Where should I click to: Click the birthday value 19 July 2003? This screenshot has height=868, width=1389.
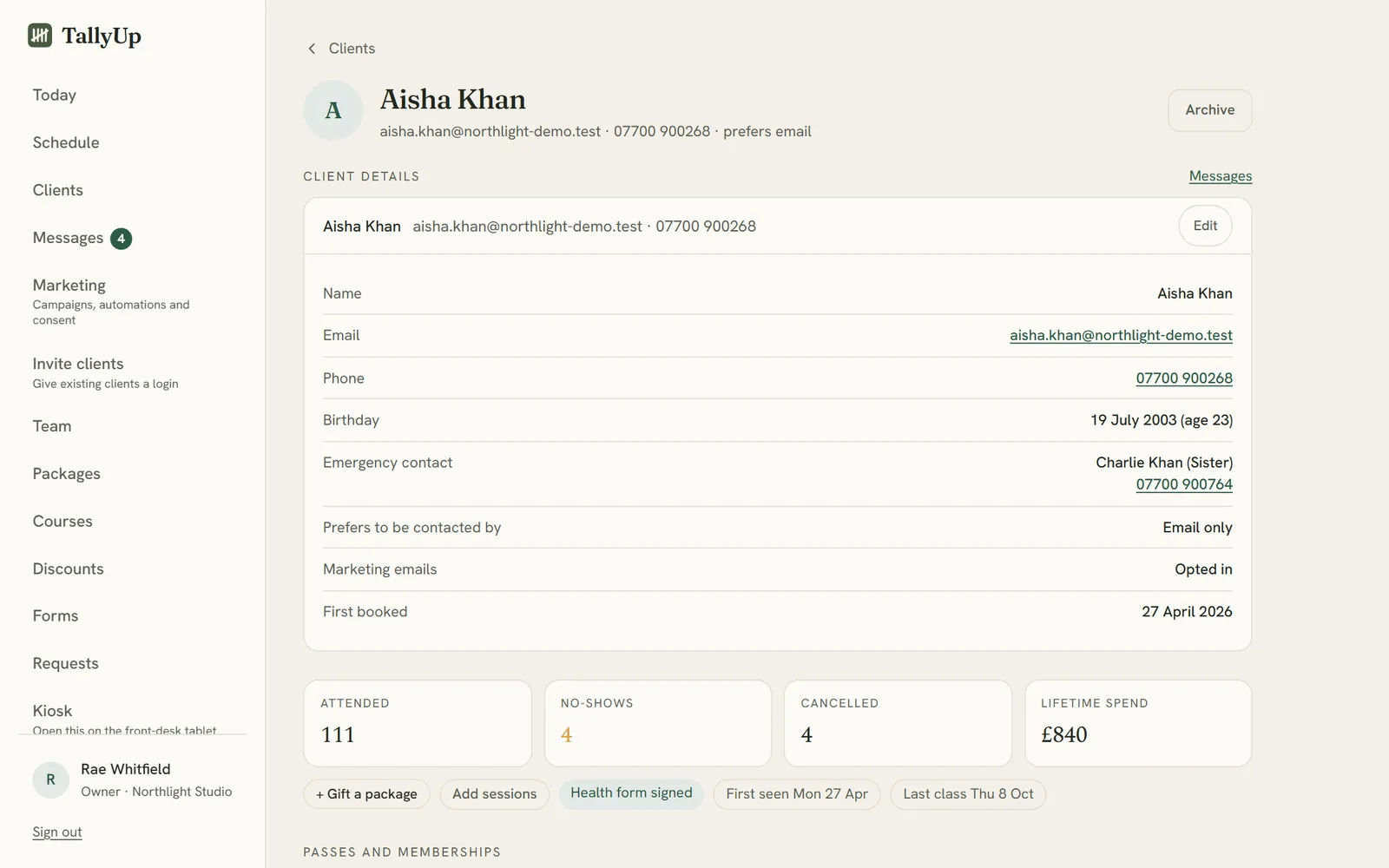pyautogui.click(x=1162, y=420)
